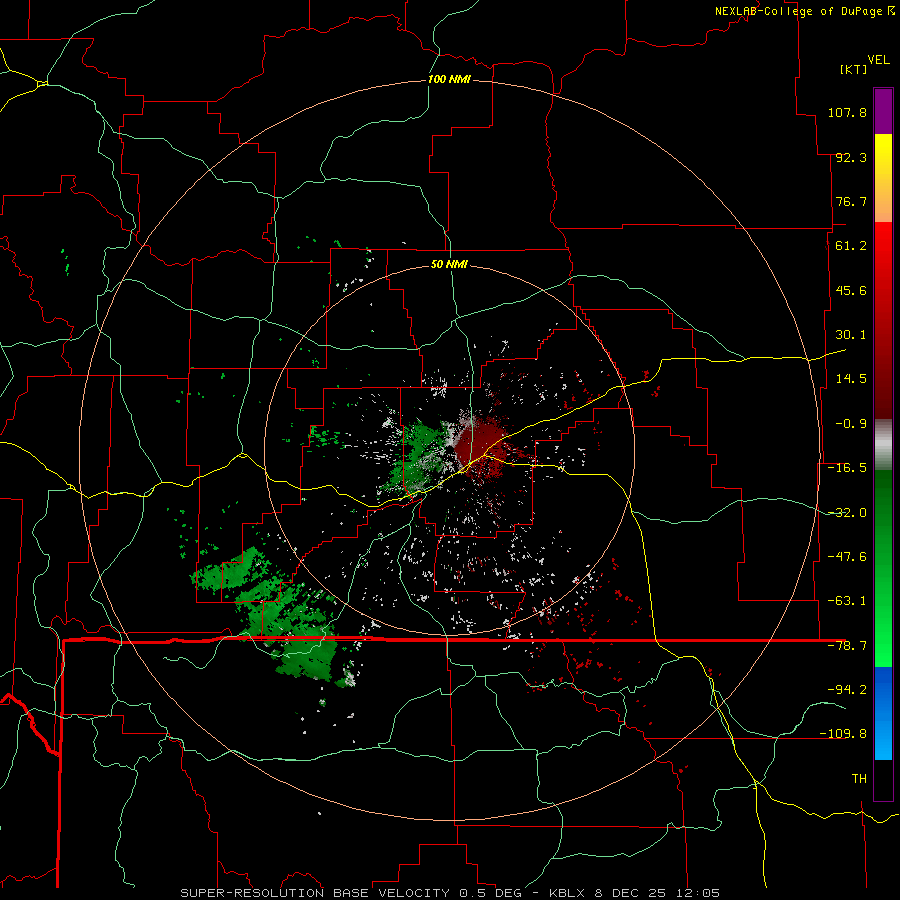Click the -0.9 velocity scale value
This screenshot has width=900, height=900.
851,424
